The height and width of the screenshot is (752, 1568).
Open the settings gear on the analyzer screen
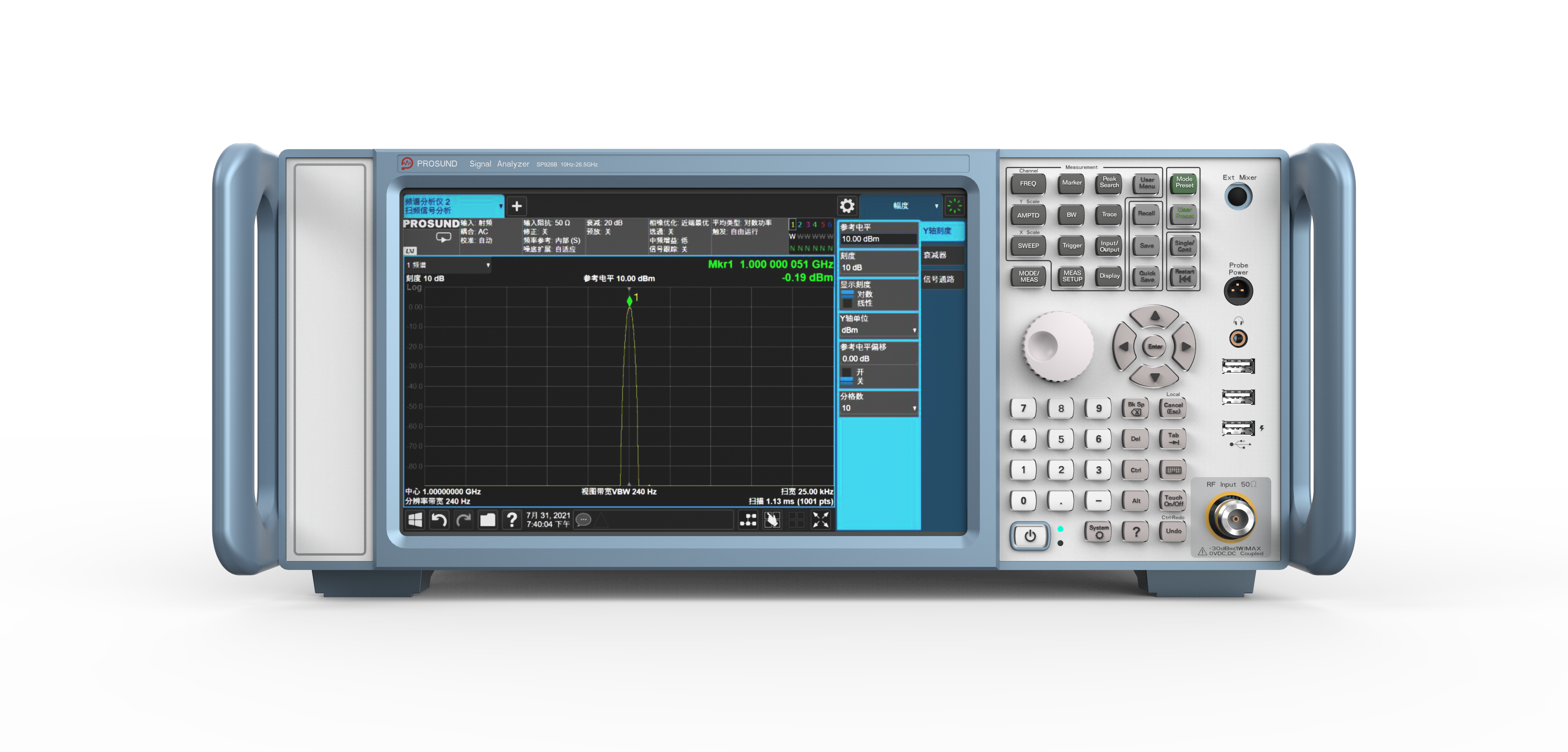point(847,206)
